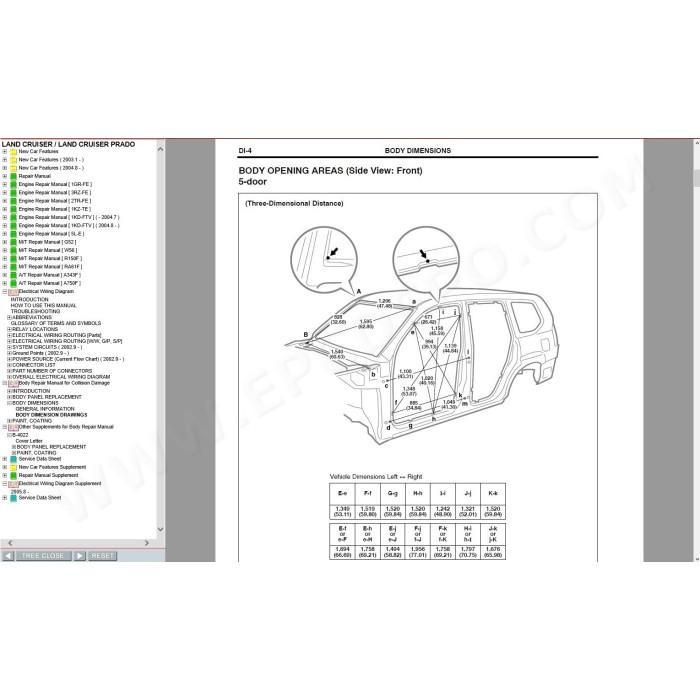Open the Cover Letter entry under B-4022

pos(29,441)
